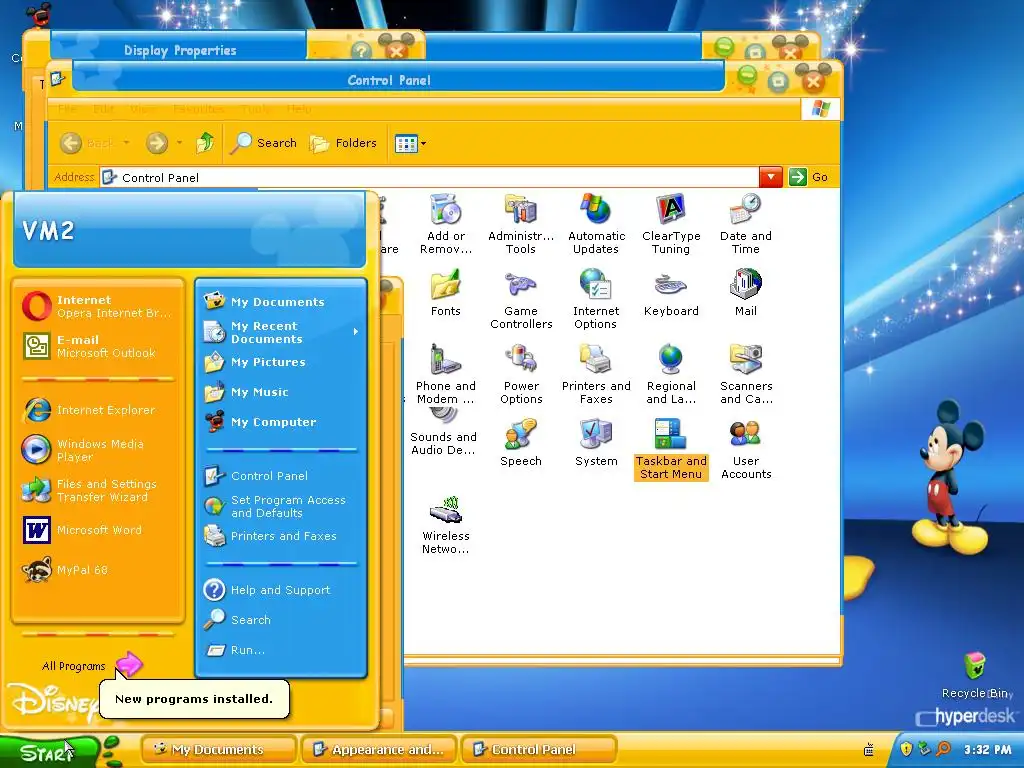Switch to Appearance and... taskbar button
Viewport: 1024px width, 768px height.
tap(379, 750)
